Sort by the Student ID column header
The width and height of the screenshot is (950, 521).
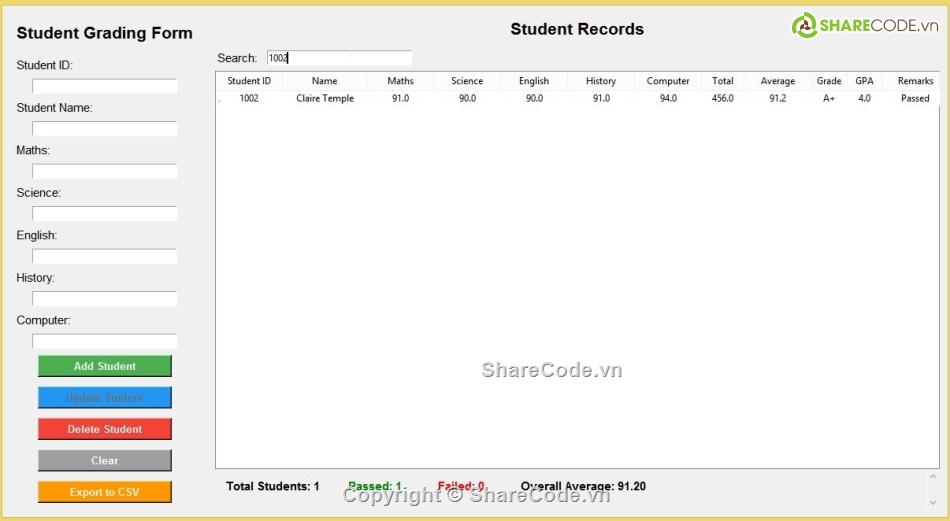point(249,81)
